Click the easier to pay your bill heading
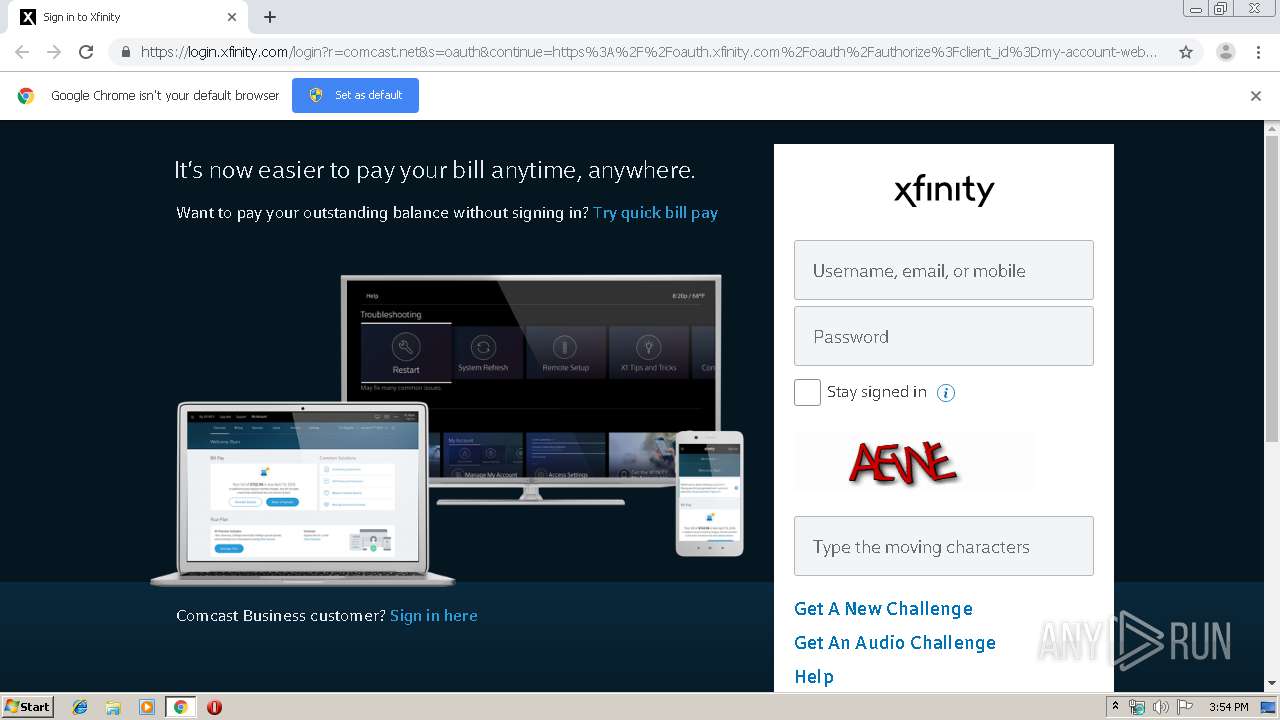The image size is (1280, 720). pos(435,170)
